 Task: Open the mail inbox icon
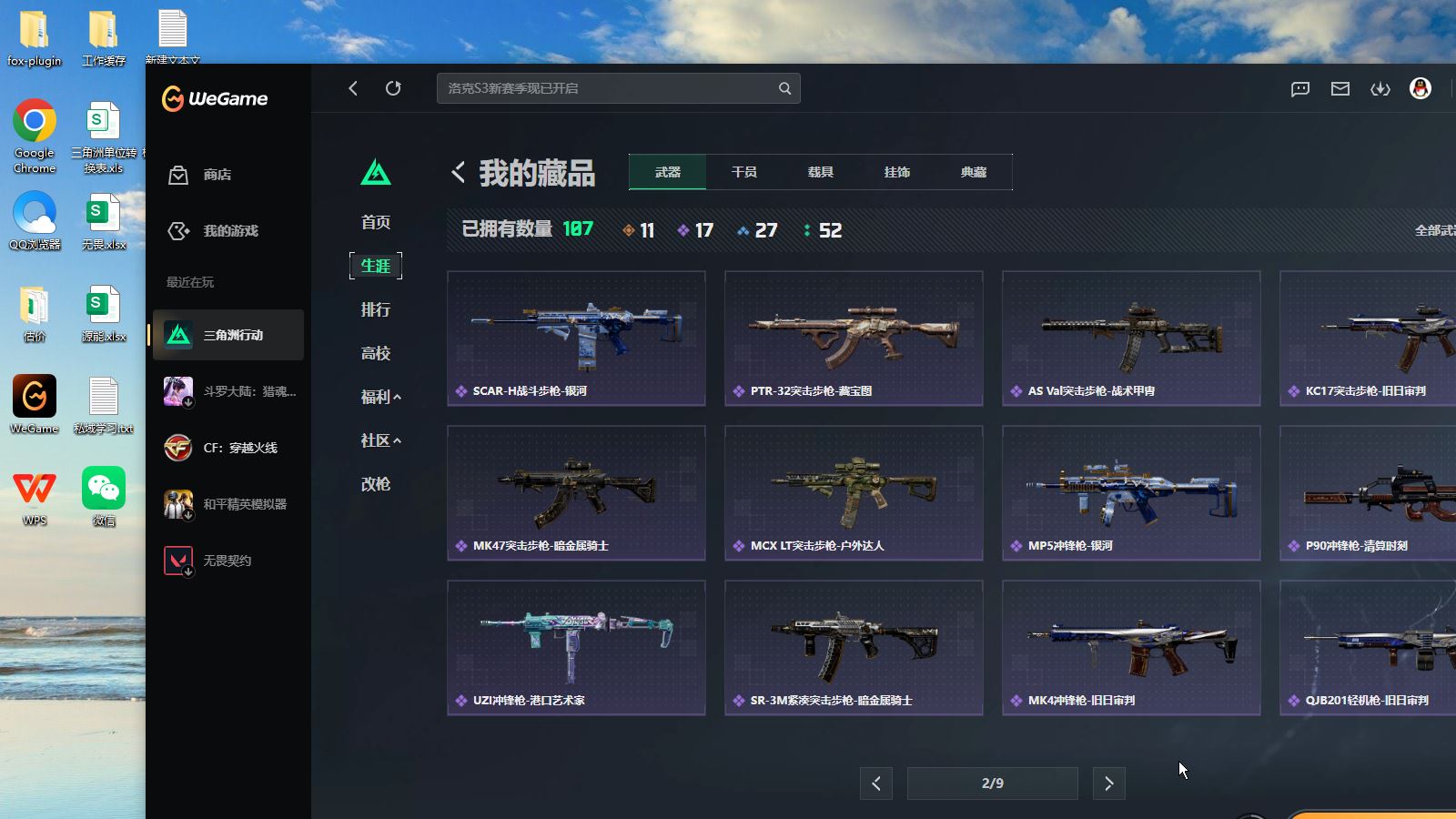1340,88
